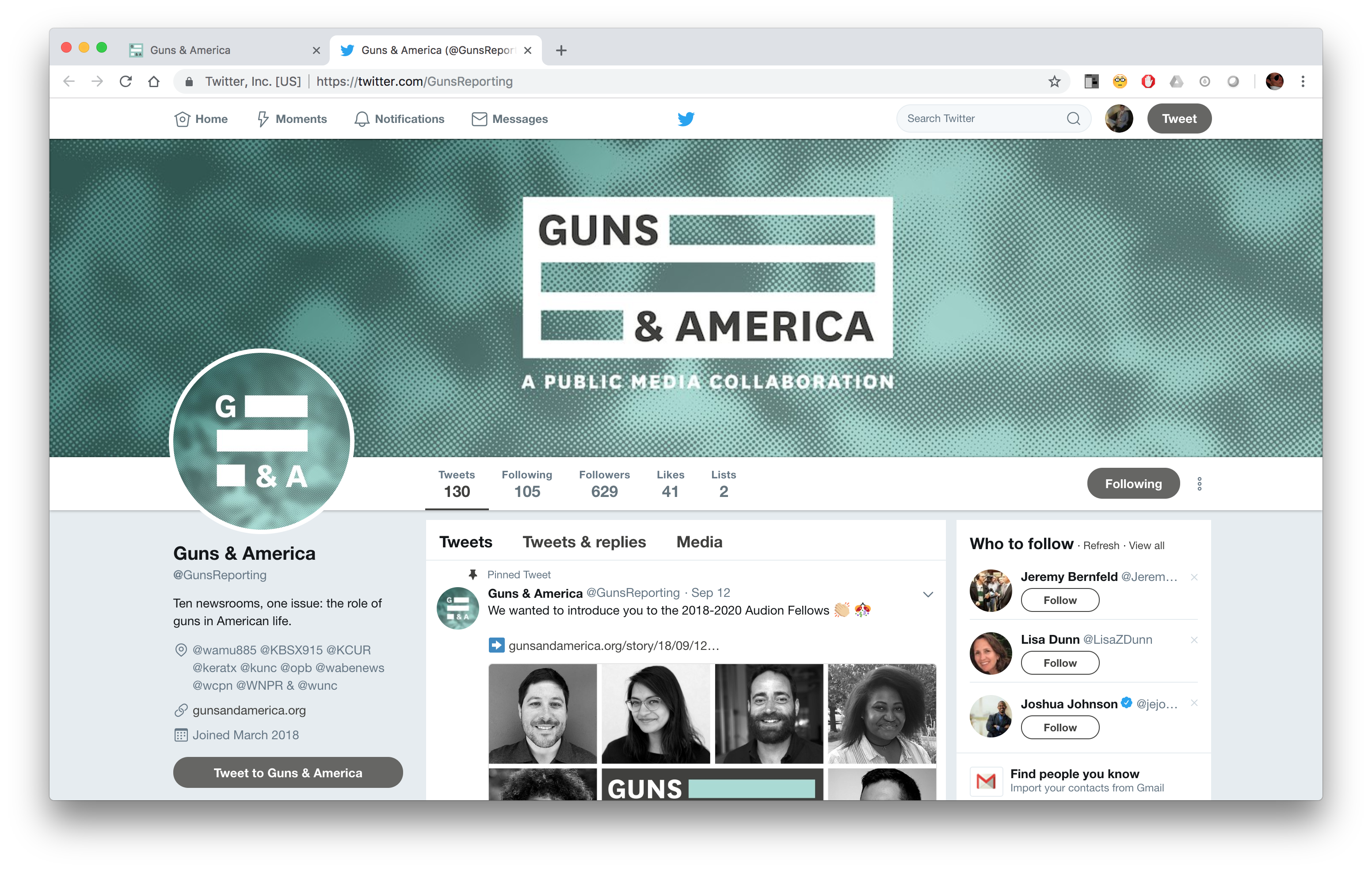View Following count 105
The height and width of the screenshot is (871, 1372).
(x=526, y=484)
